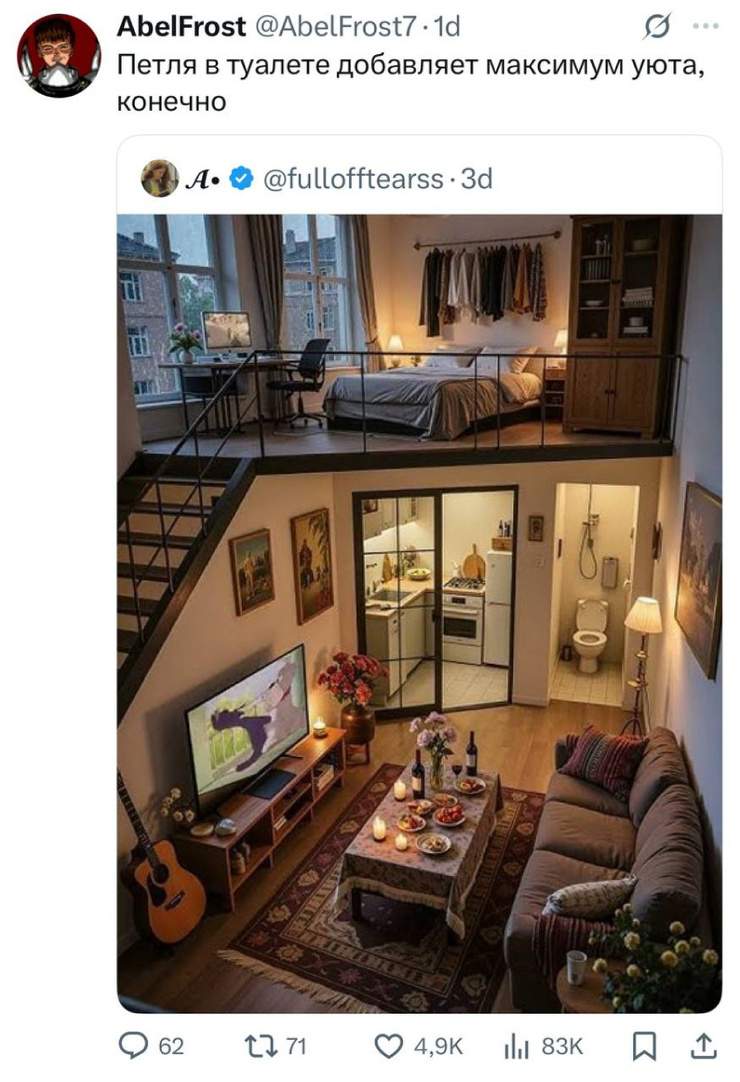The width and height of the screenshot is (740, 1082).
Task: Click the tweet text about Петля в туалете
Action: pos(411,83)
